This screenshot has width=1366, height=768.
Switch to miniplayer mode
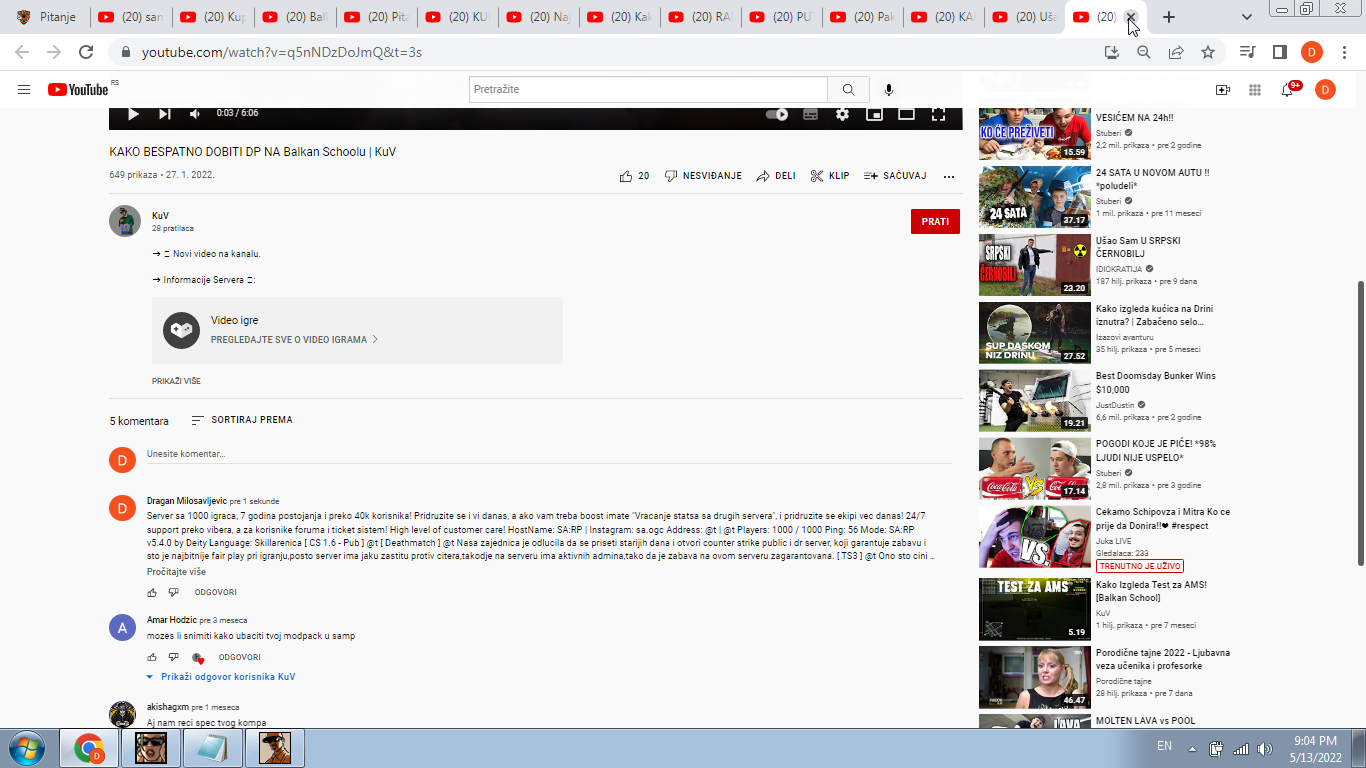click(874, 114)
